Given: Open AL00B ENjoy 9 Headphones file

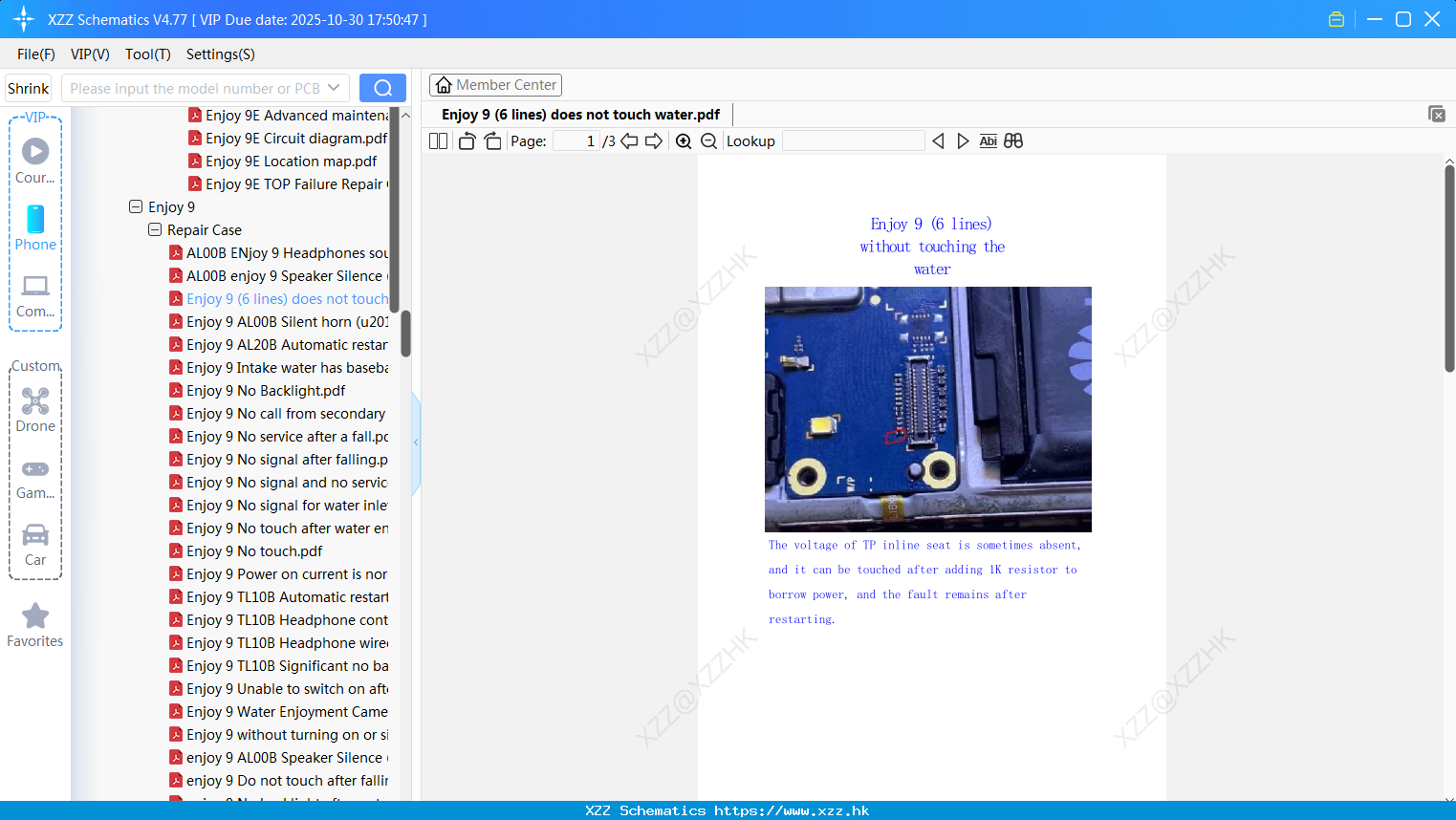Looking at the screenshot, I should tap(278, 252).
